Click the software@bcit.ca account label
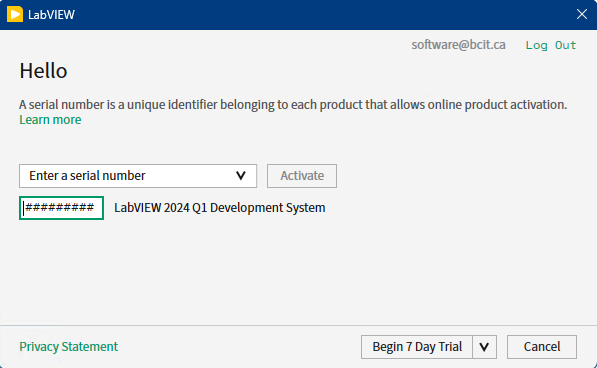 tap(458, 45)
